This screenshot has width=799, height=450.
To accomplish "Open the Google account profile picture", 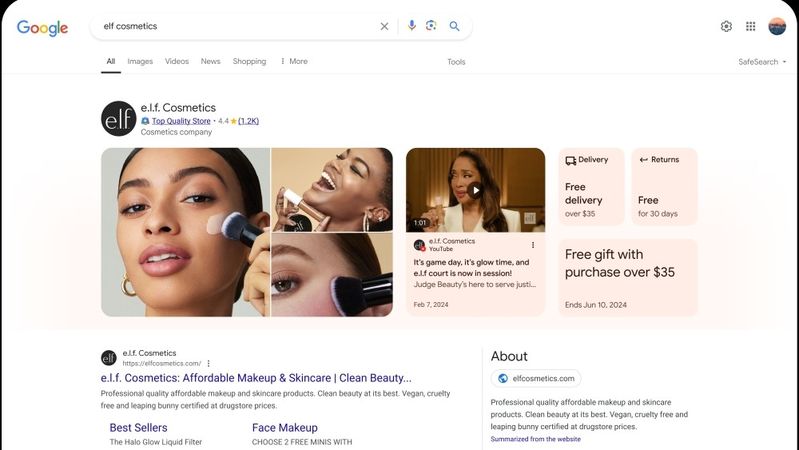I will [777, 26].
